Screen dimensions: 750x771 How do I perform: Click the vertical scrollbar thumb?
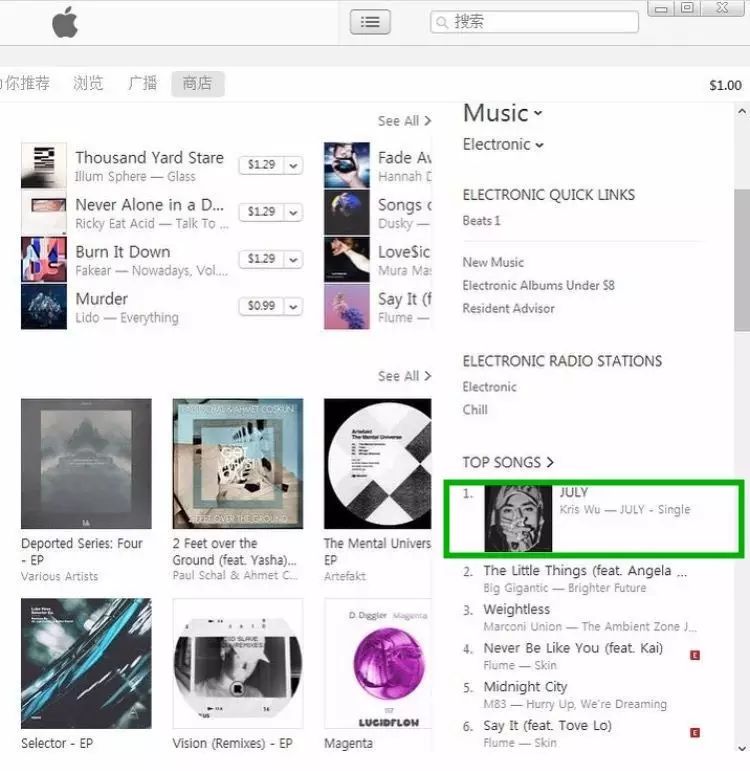click(742, 260)
